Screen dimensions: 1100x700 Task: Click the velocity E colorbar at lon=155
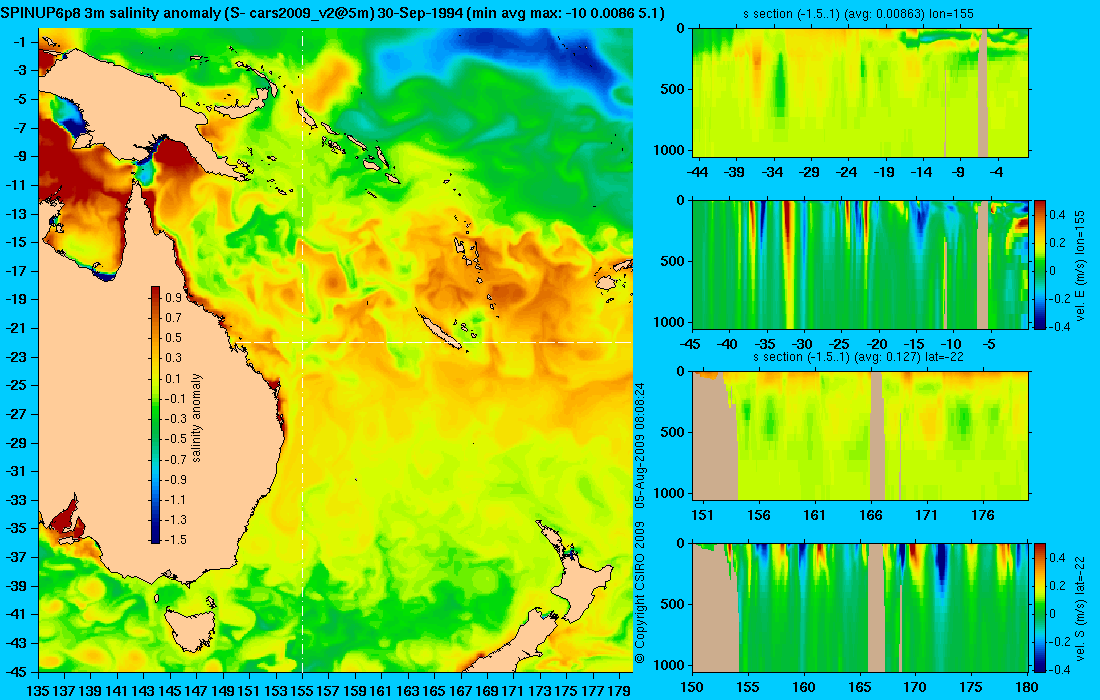tap(1039, 264)
